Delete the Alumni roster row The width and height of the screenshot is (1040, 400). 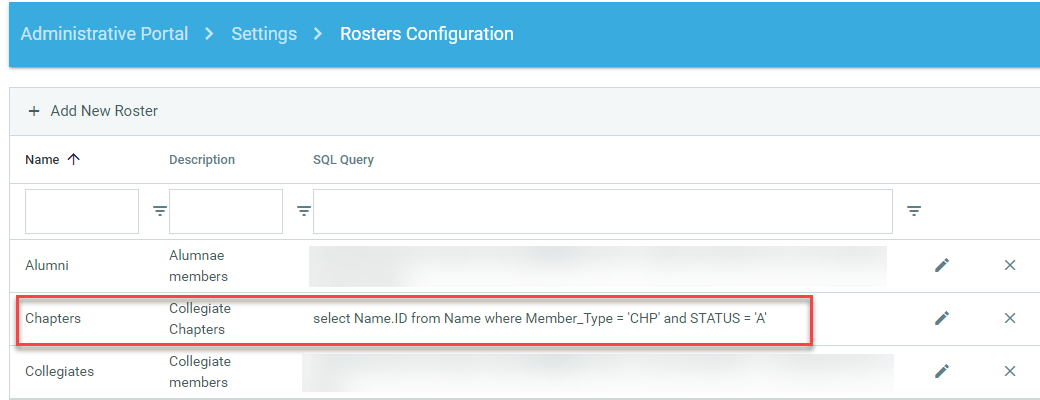1009,265
